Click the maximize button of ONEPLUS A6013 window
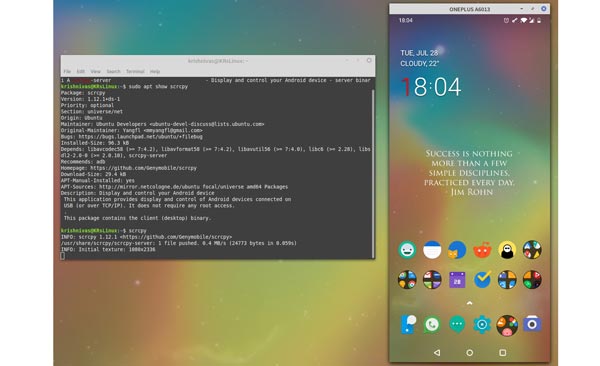 (x=533, y=8)
